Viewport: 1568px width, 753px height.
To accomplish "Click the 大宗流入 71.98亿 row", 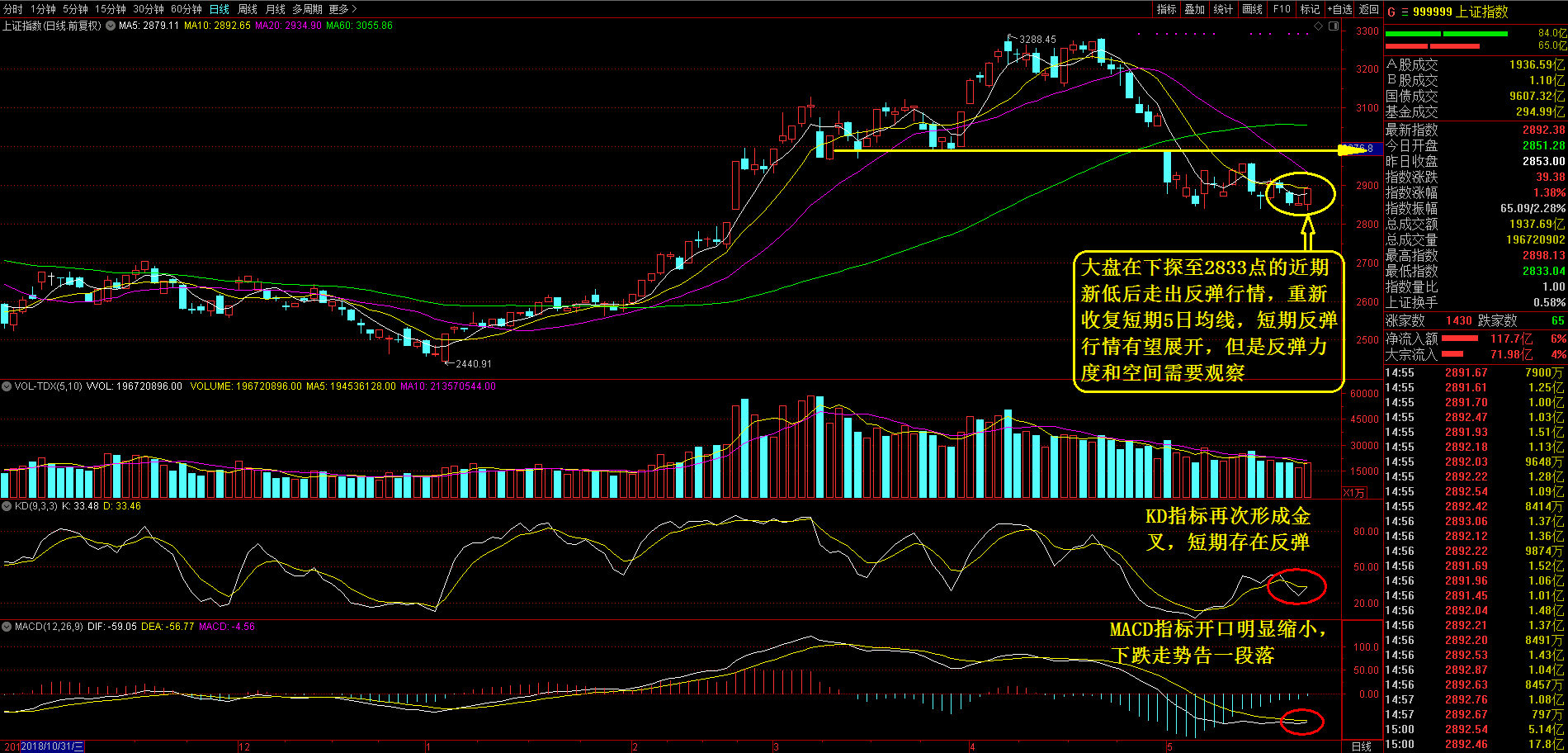I will [x=1476, y=354].
